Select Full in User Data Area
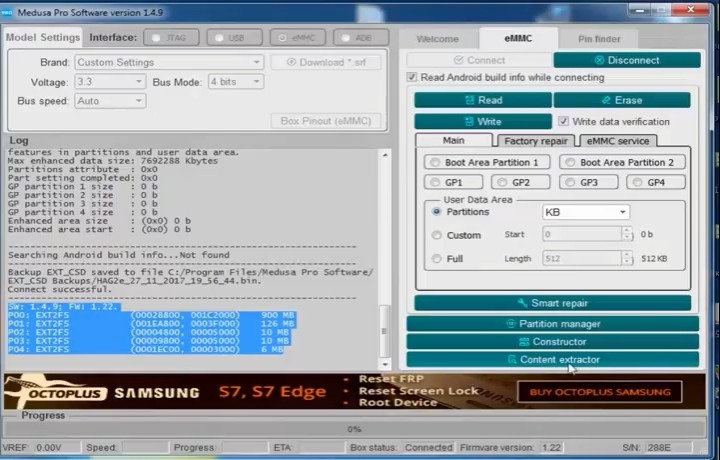 click(x=436, y=258)
